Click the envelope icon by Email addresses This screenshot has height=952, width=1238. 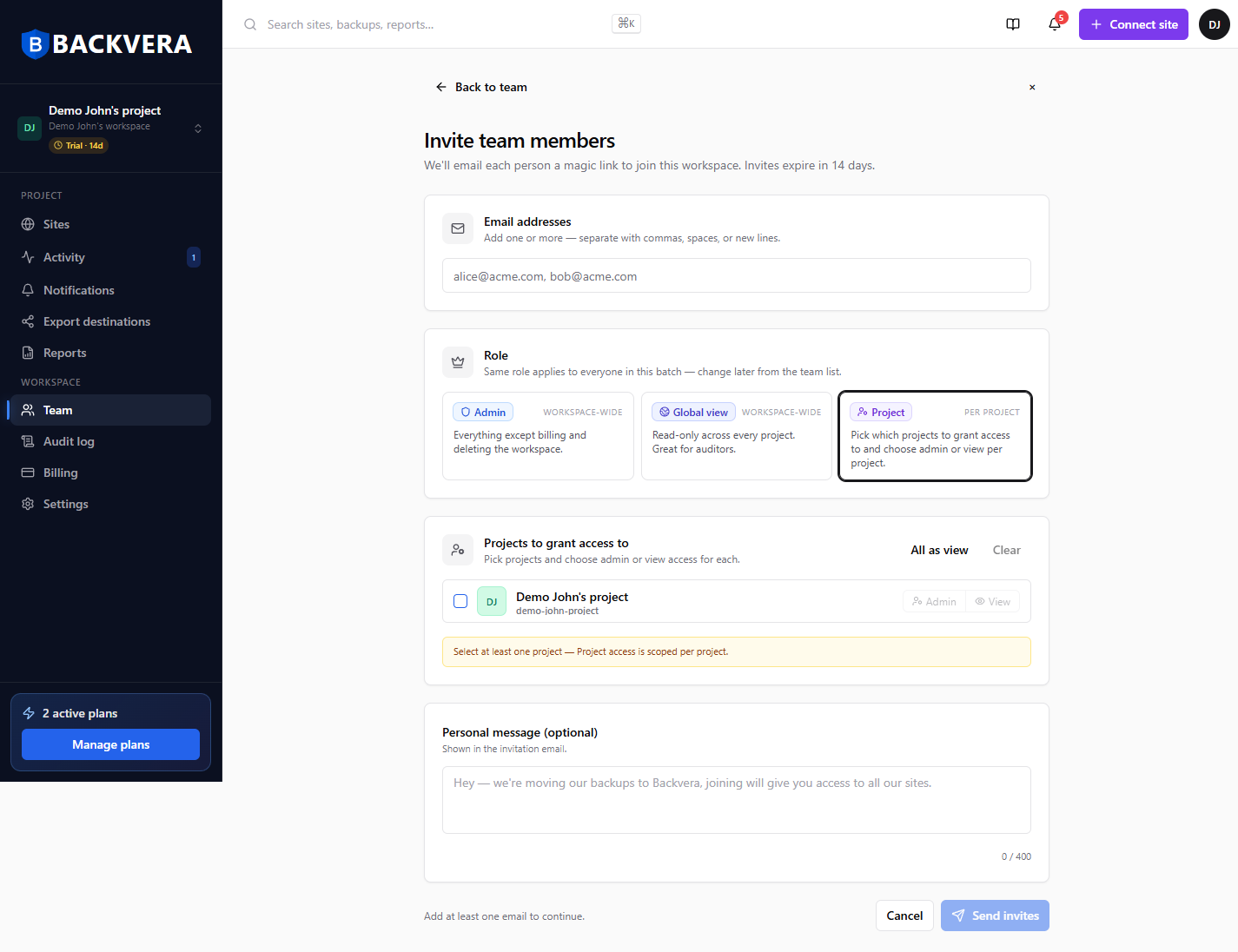coord(458,228)
